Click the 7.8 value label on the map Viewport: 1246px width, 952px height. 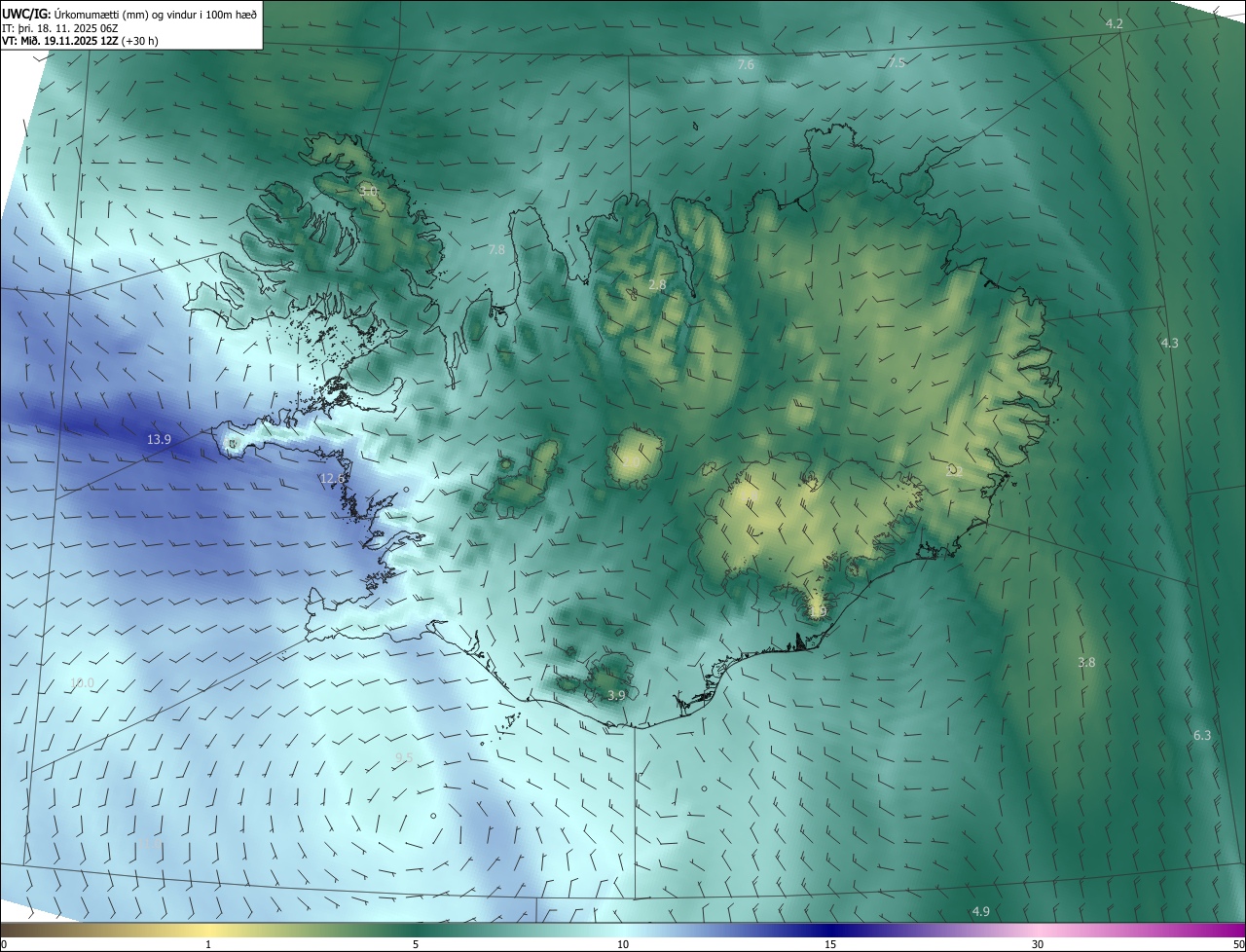tap(496, 250)
